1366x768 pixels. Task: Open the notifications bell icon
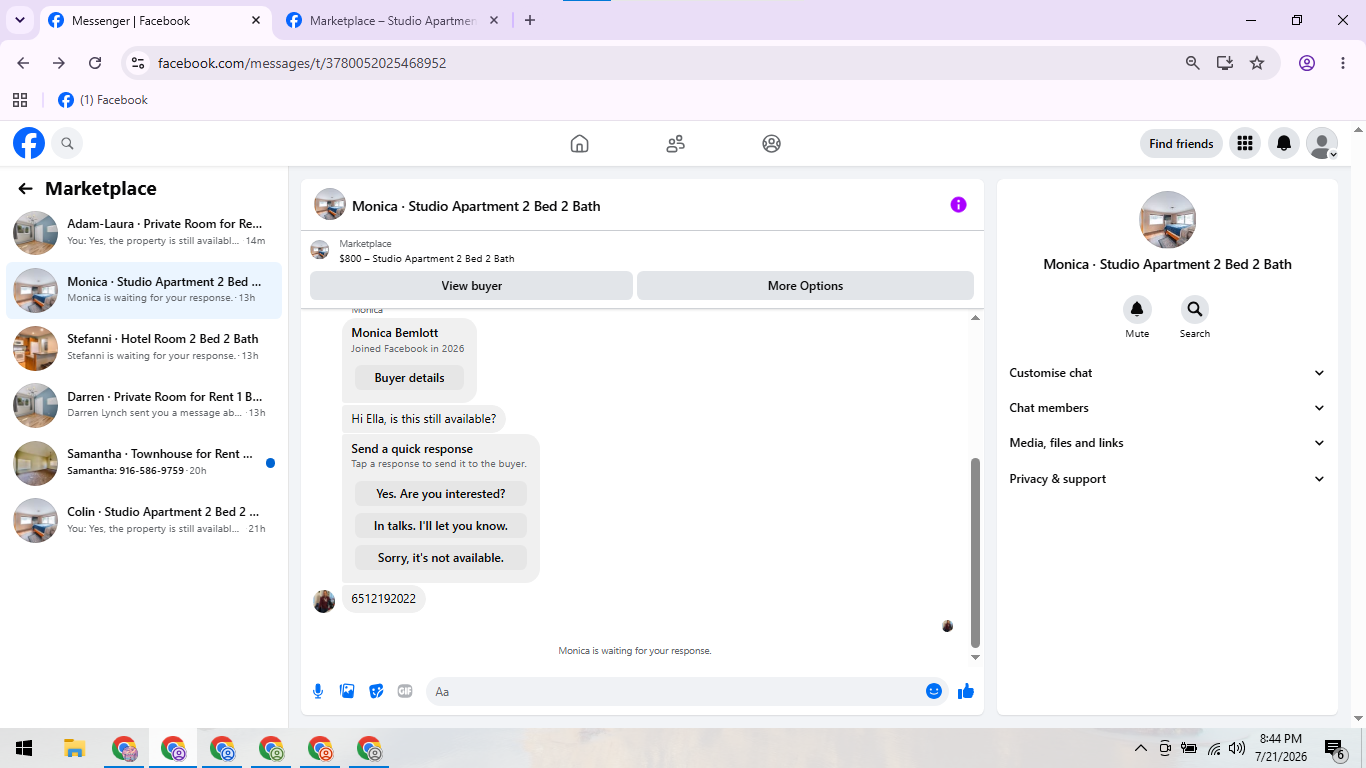(1284, 143)
